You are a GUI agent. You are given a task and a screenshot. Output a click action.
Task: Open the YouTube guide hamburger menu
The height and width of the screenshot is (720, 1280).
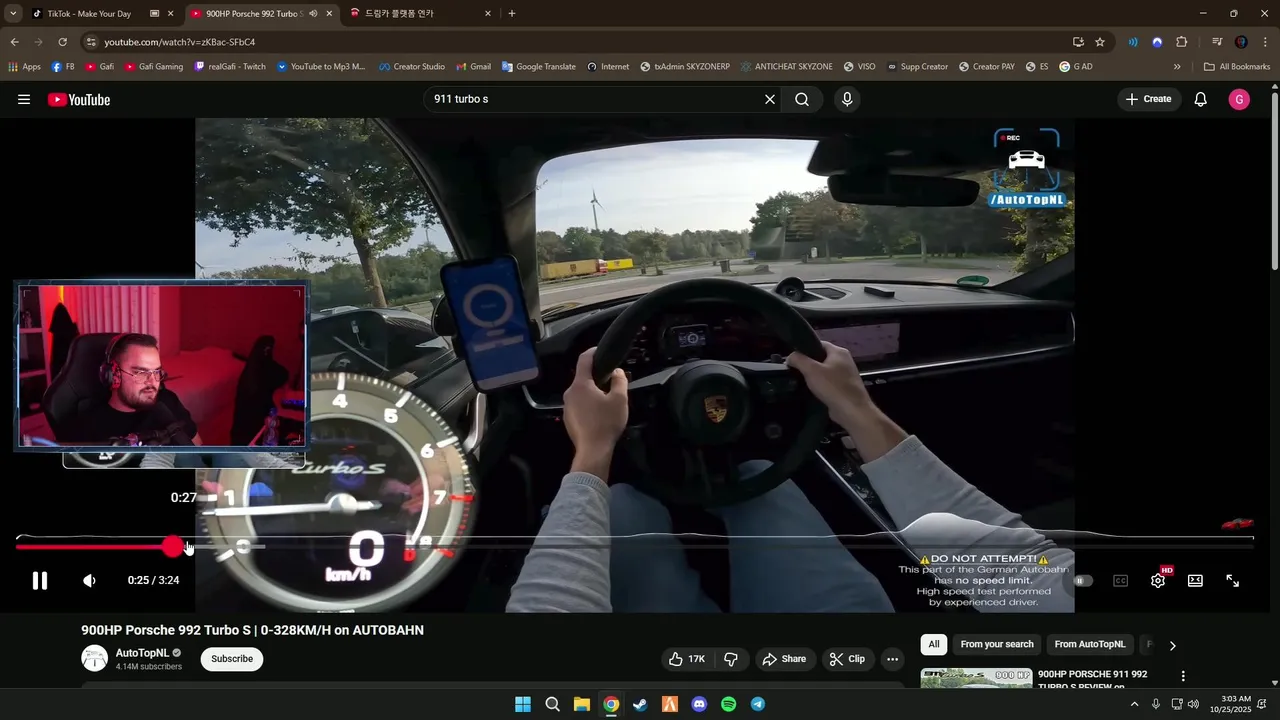coord(24,100)
